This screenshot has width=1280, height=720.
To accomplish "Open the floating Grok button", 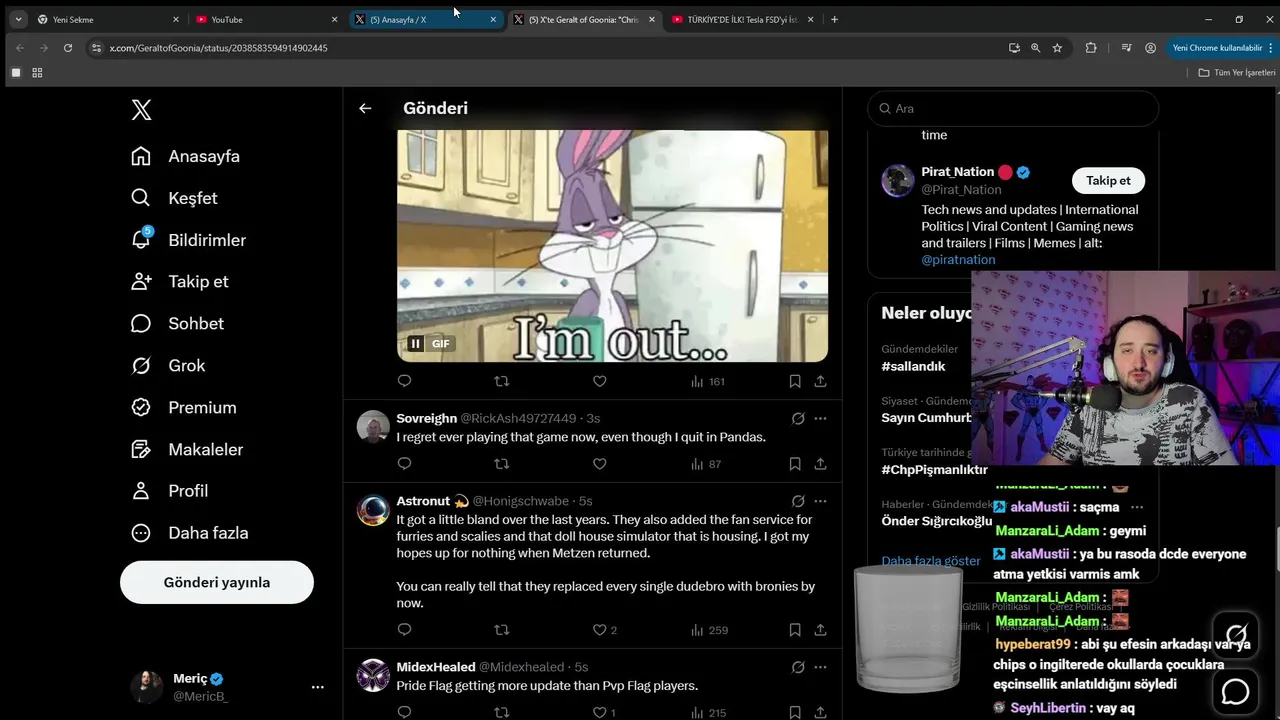I will click(1236, 635).
